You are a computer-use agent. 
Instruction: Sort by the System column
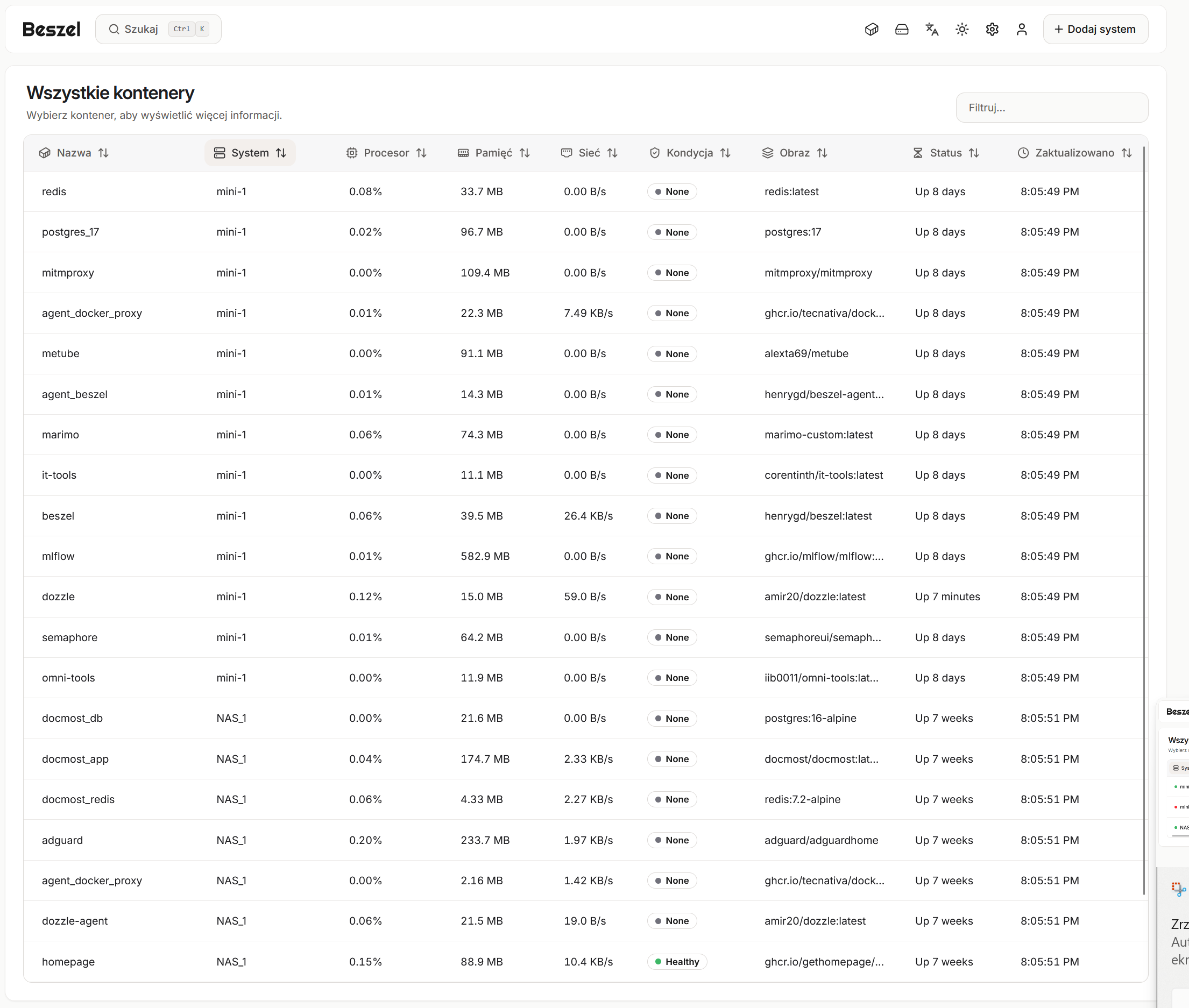(250, 153)
